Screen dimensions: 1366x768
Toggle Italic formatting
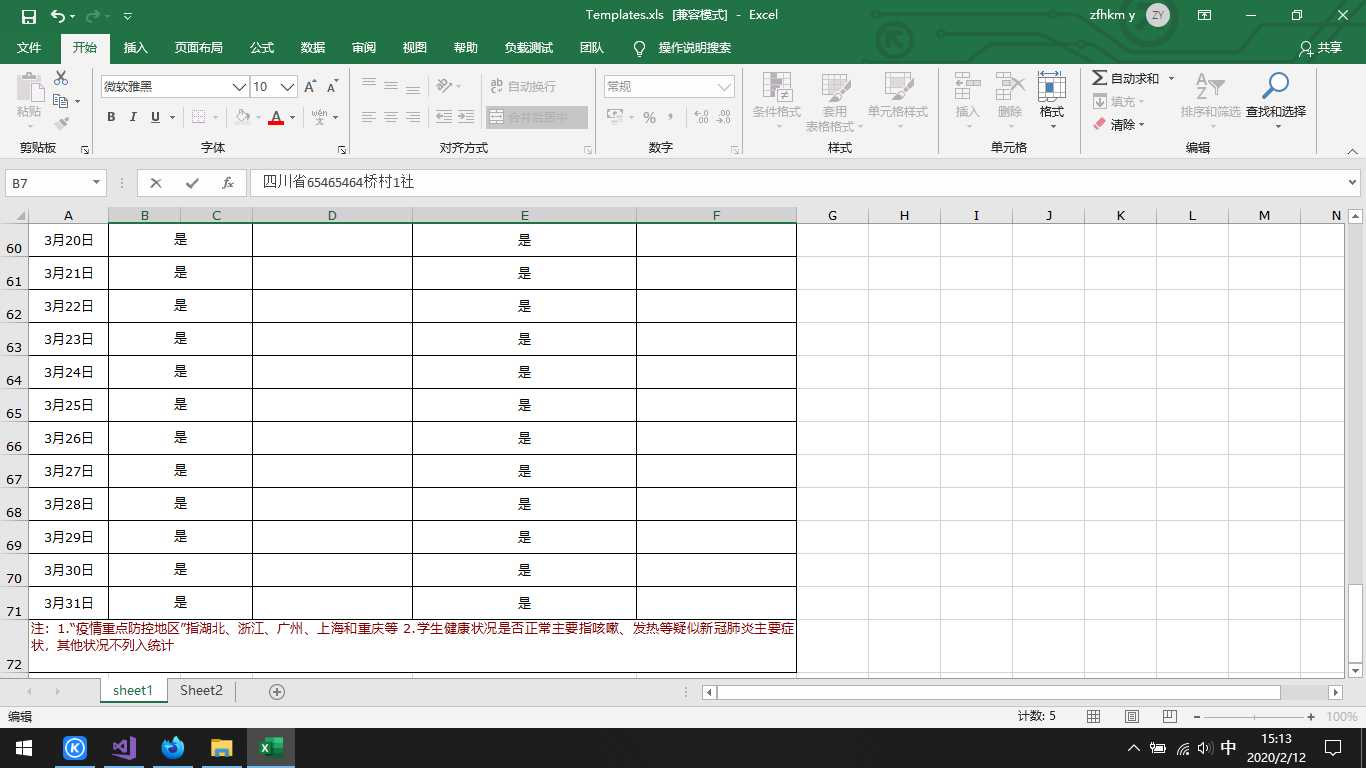click(133, 117)
